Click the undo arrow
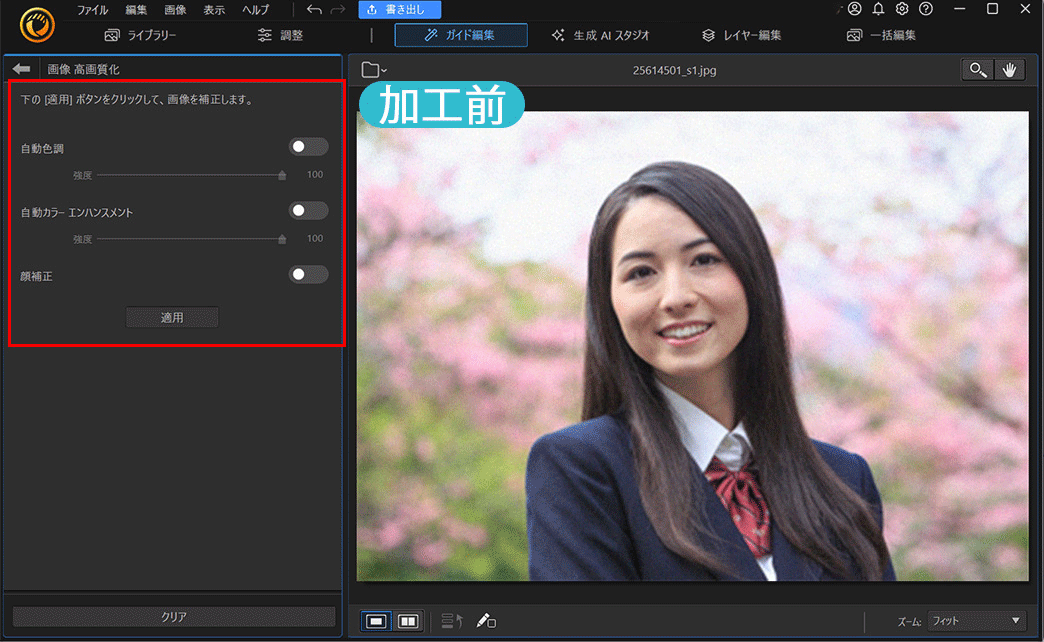Viewport: 1044px width, 642px height. (314, 9)
